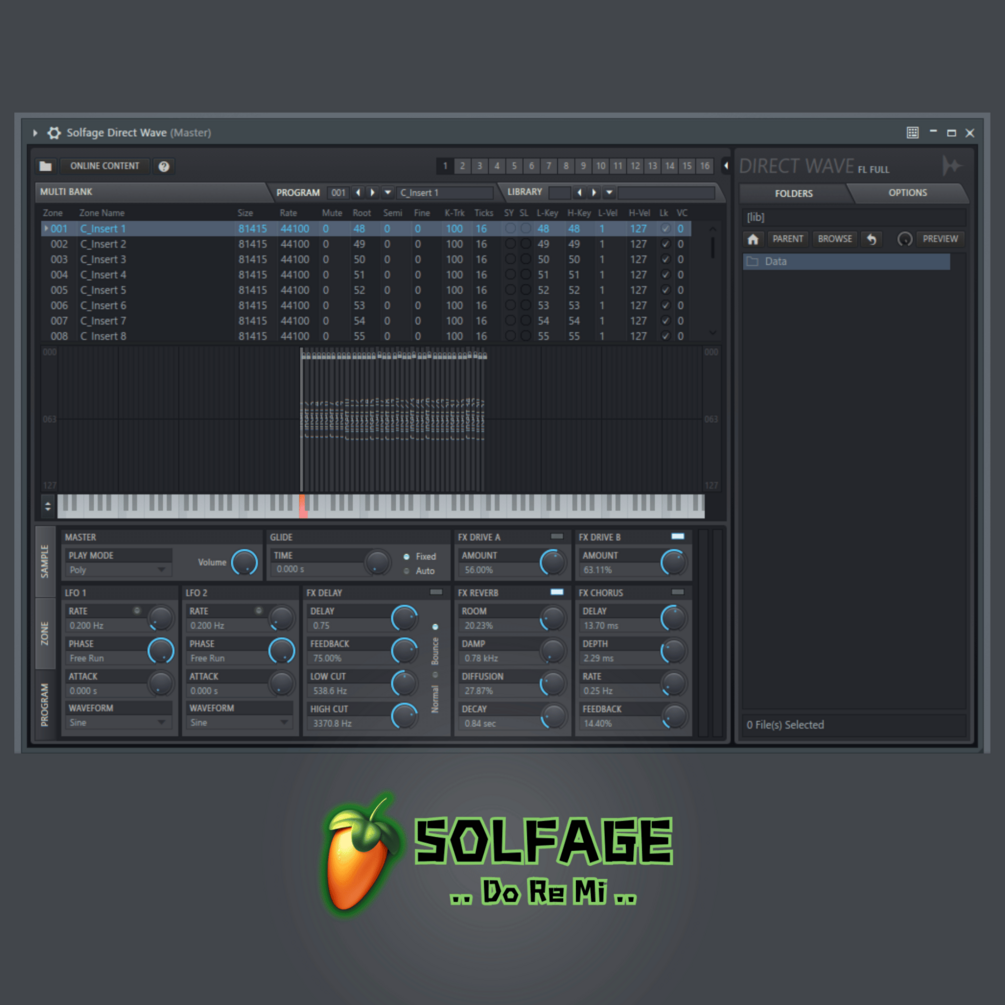Select zone row C_Insert 2
This screenshot has width=1005, height=1005.
click(x=365, y=244)
